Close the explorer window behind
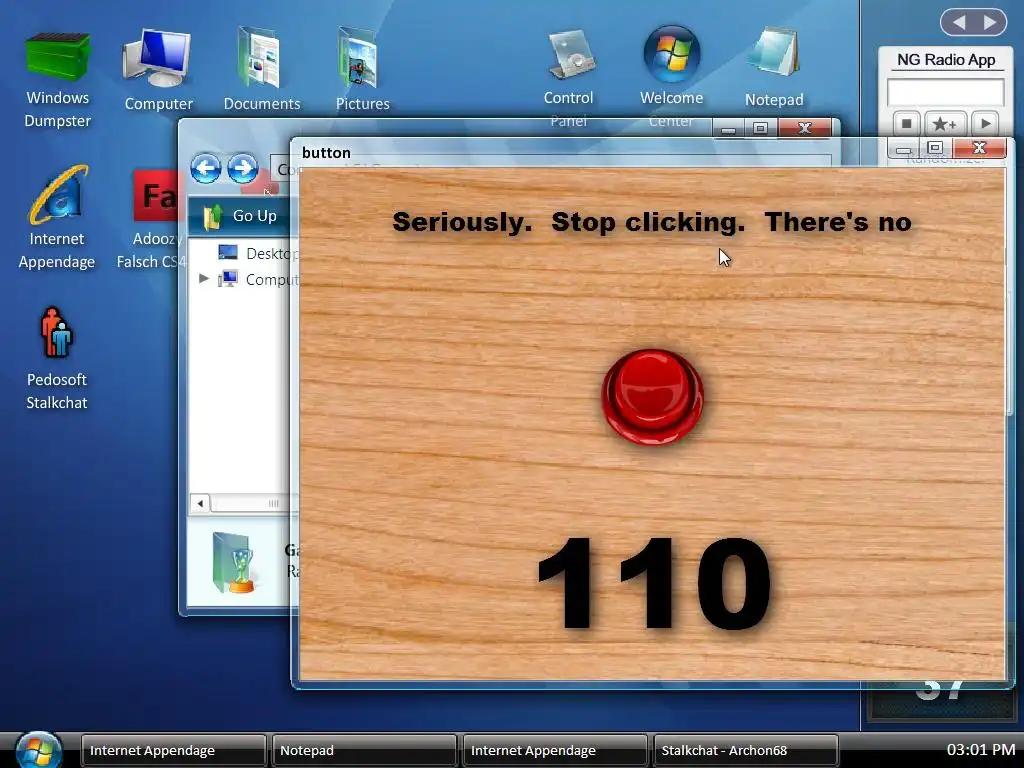Image resolution: width=1024 pixels, height=768 pixels. coord(805,129)
